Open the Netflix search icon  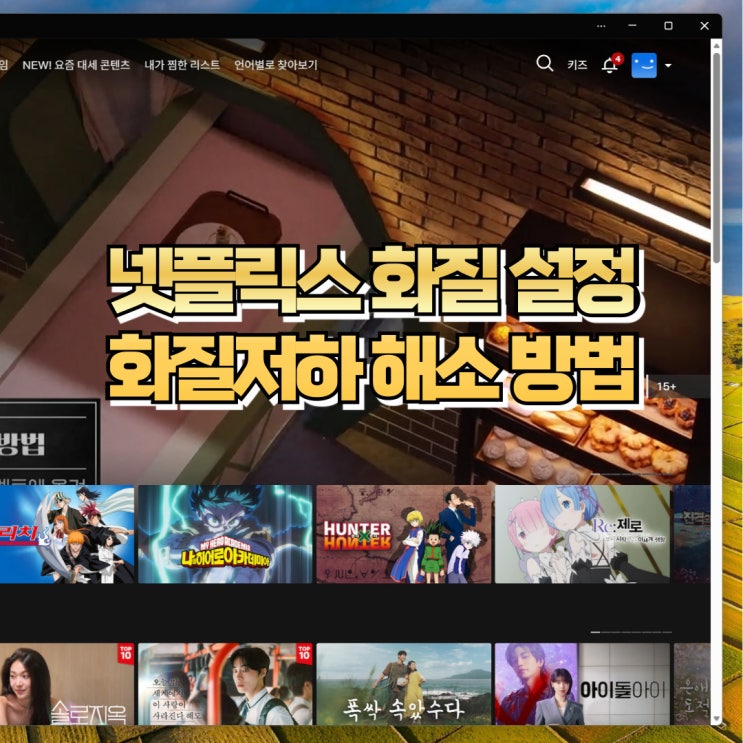544,63
